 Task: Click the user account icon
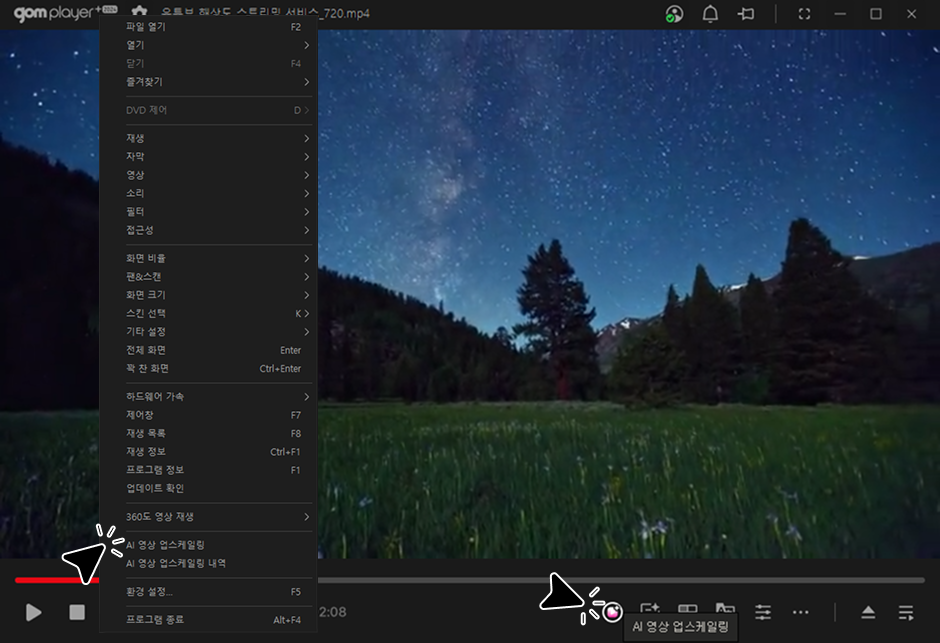(x=675, y=14)
